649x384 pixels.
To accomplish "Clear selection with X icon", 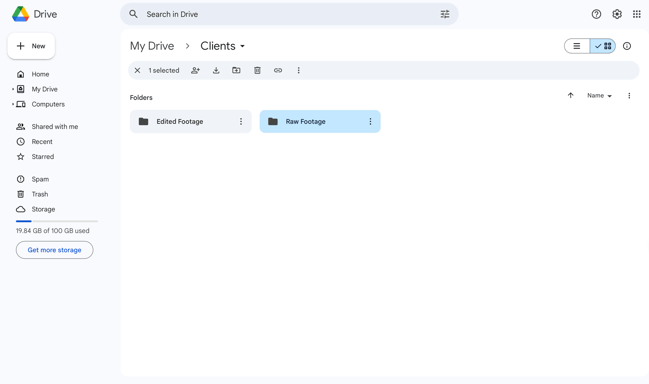I will coord(137,70).
